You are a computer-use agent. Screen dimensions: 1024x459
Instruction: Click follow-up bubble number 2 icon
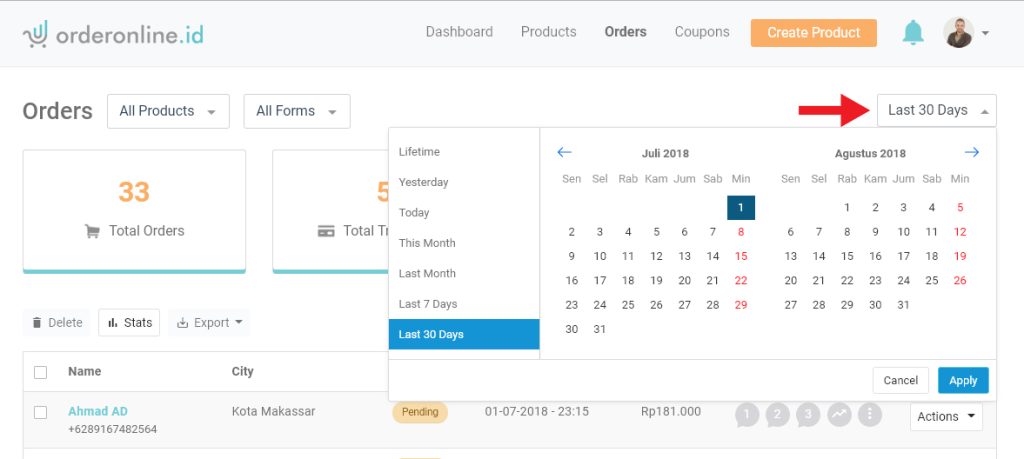tap(778, 414)
